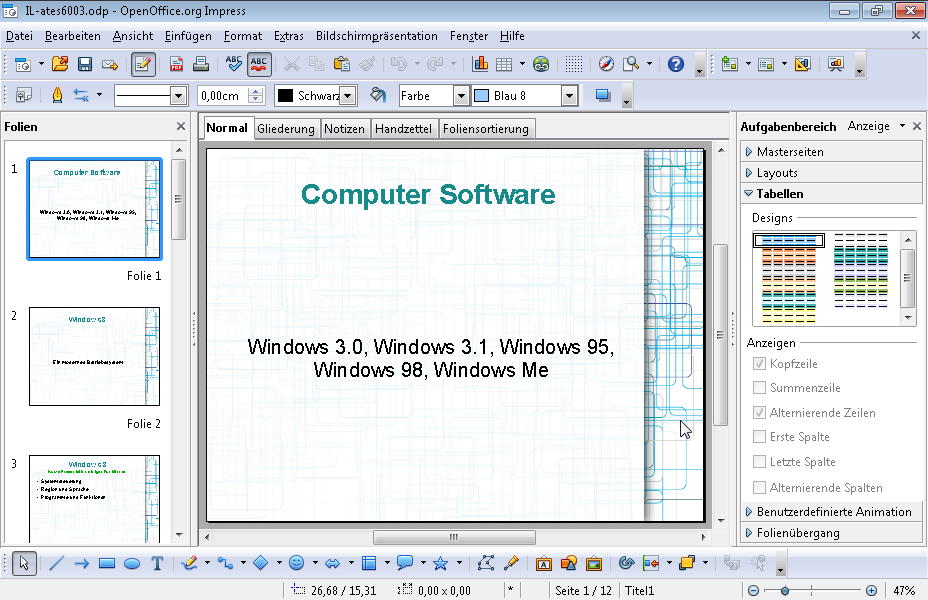The height and width of the screenshot is (600, 928).
Task: Open the Bearbeiten menu
Action: 73,36
